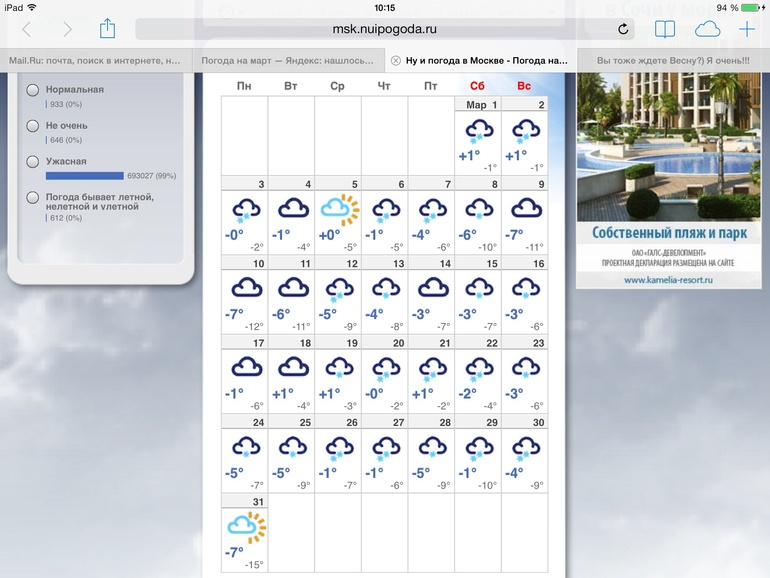This screenshot has height=578, width=770.
Task: Click the 693027 (99%) vote count
Action: [x=152, y=176]
